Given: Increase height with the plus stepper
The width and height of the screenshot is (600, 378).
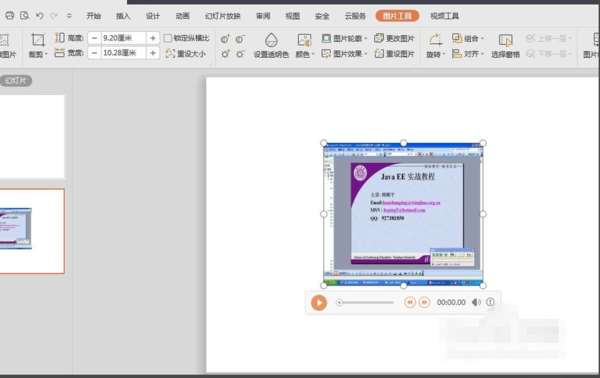Looking at the screenshot, I should pos(153,38).
